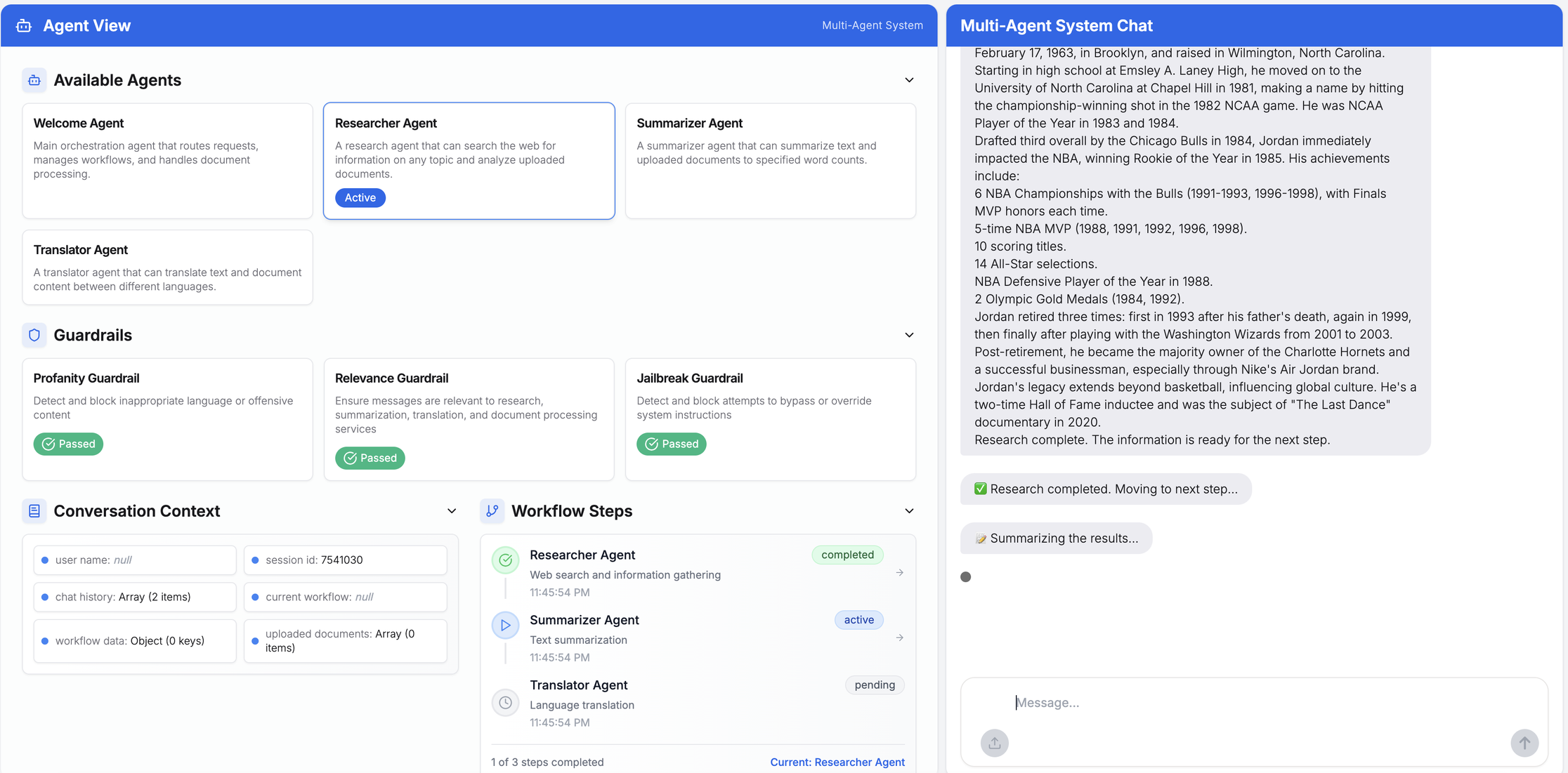
Task: Click the Guardrails shield icon
Action: [34, 335]
